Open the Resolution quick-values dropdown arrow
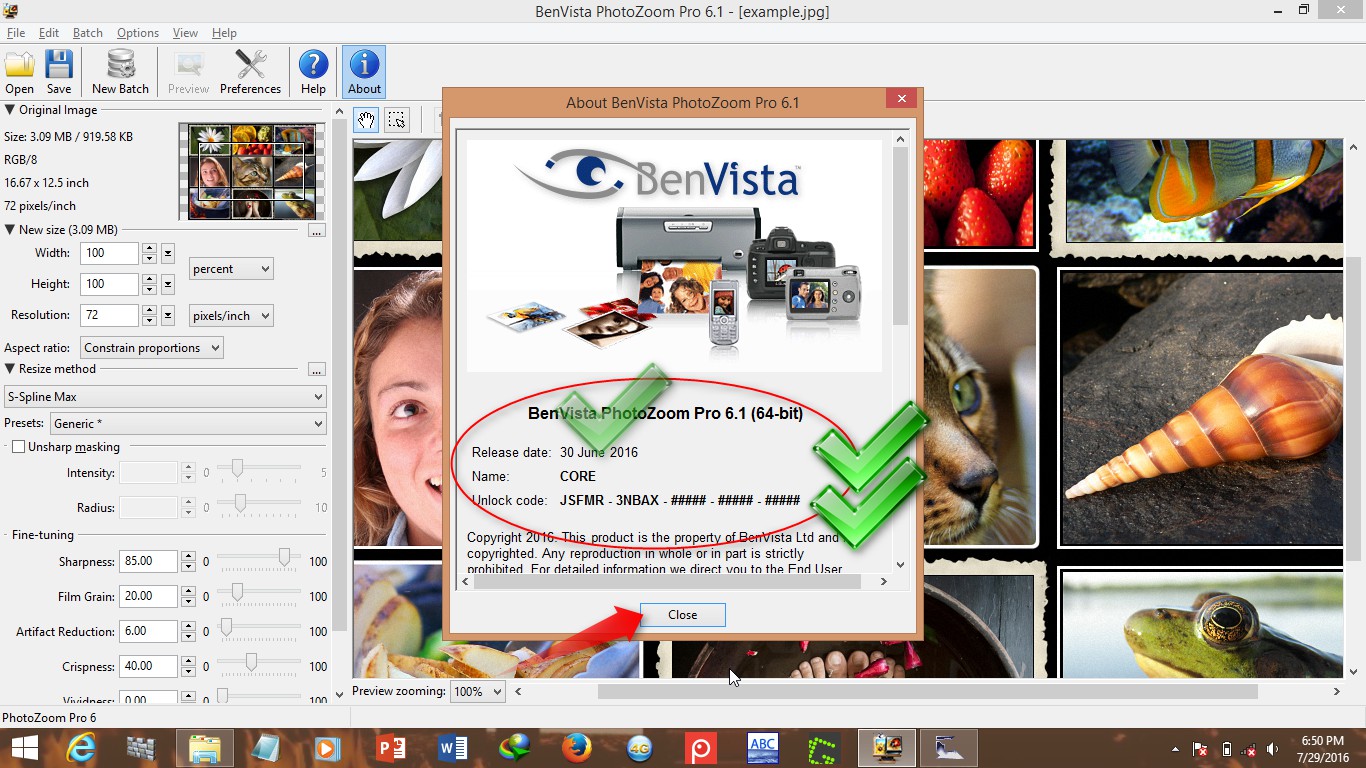This screenshot has width=1366, height=768. point(168,315)
